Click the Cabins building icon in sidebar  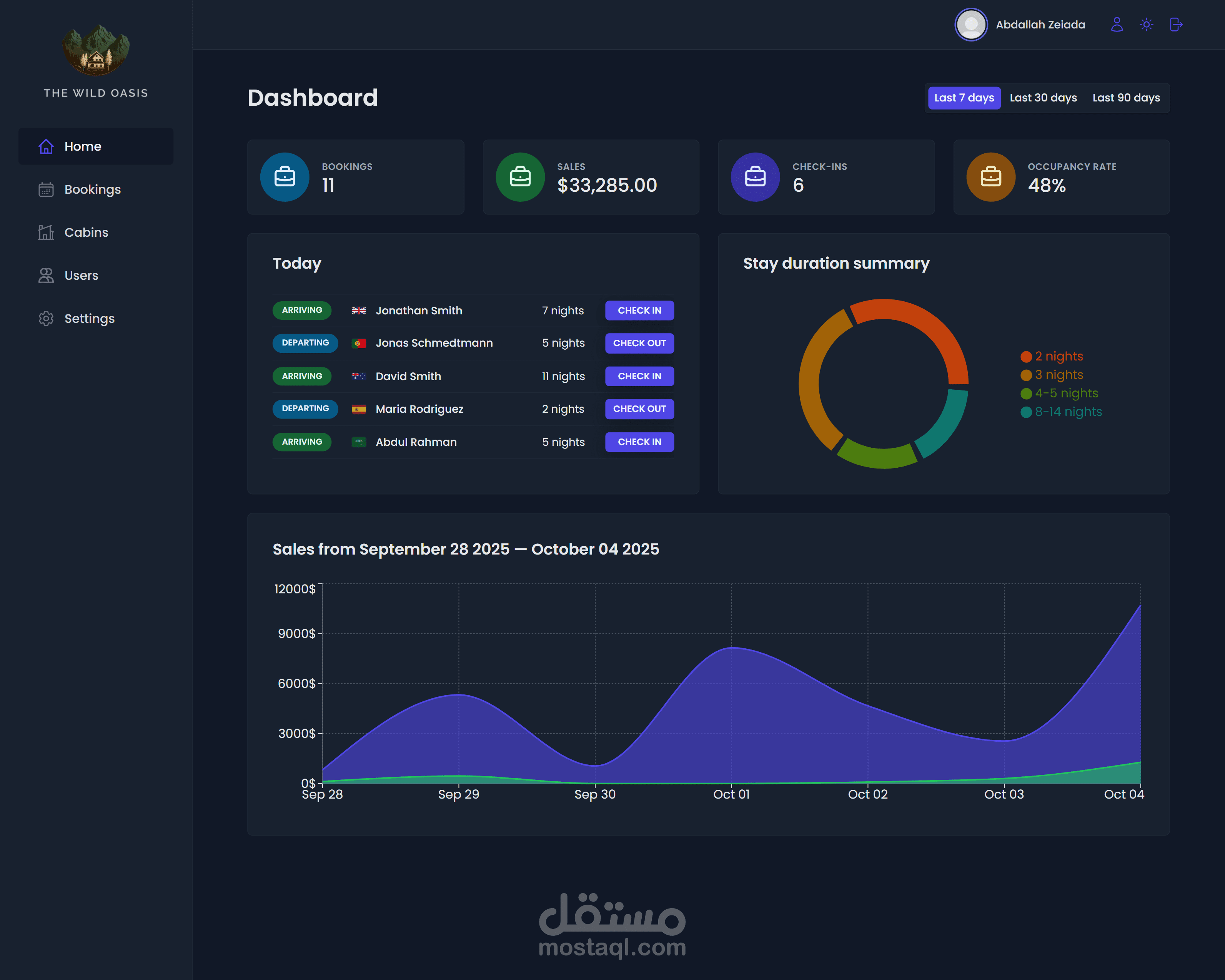click(46, 232)
